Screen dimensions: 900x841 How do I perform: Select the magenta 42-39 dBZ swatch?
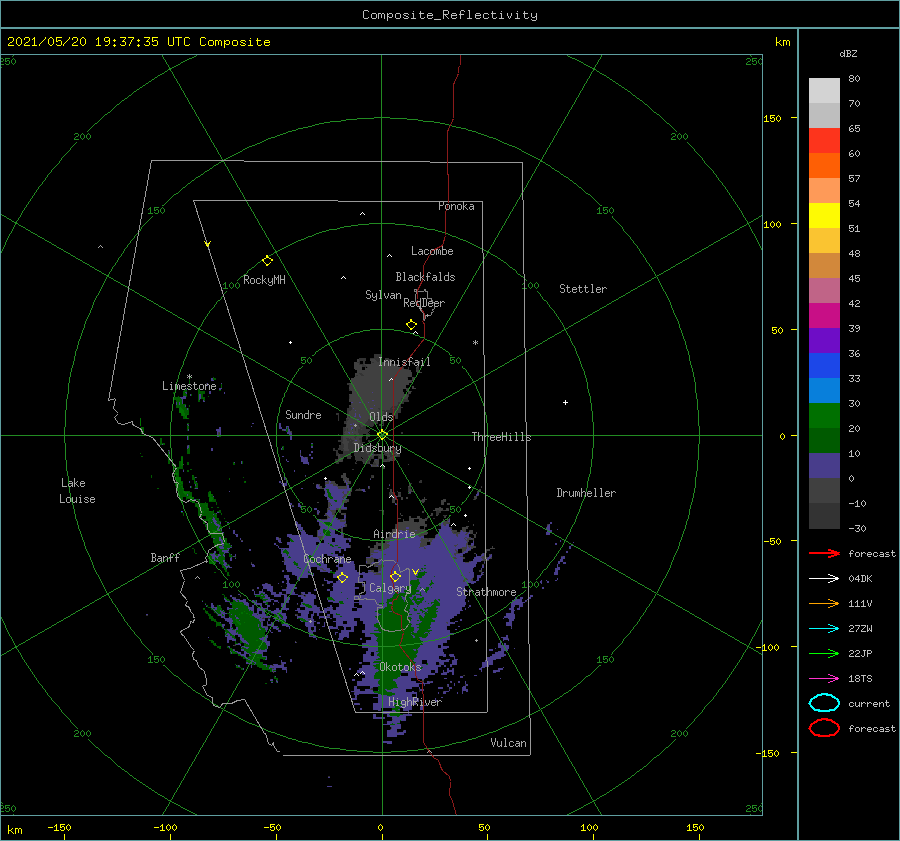(824, 316)
